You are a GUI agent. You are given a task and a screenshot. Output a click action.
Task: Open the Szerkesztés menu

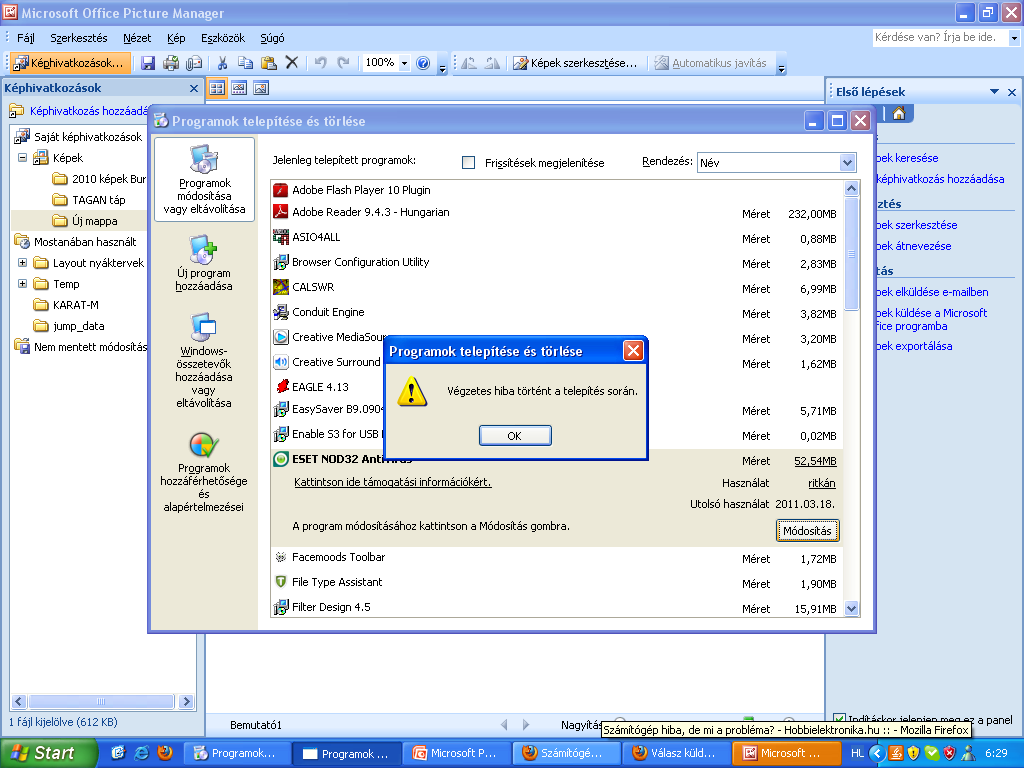(78, 38)
